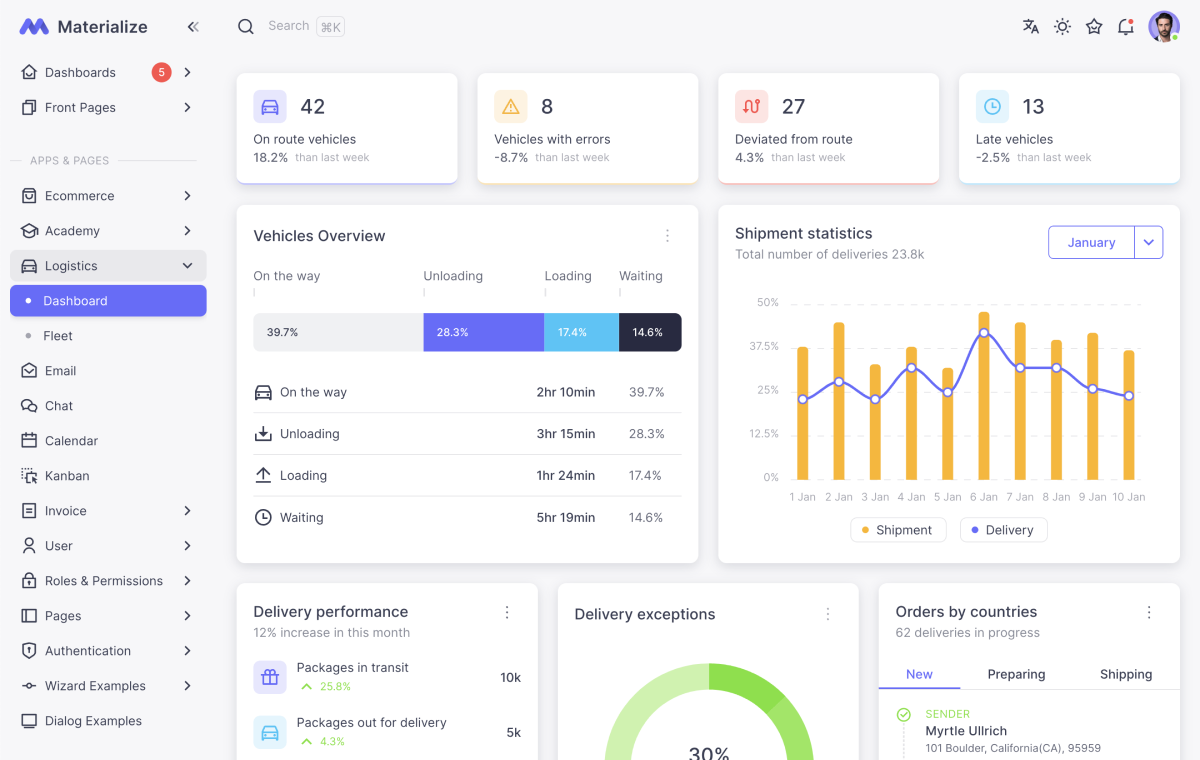Click the translate language icon in the header
Viewport: 1200px width, 760px height.
[x=1030, y=27]
